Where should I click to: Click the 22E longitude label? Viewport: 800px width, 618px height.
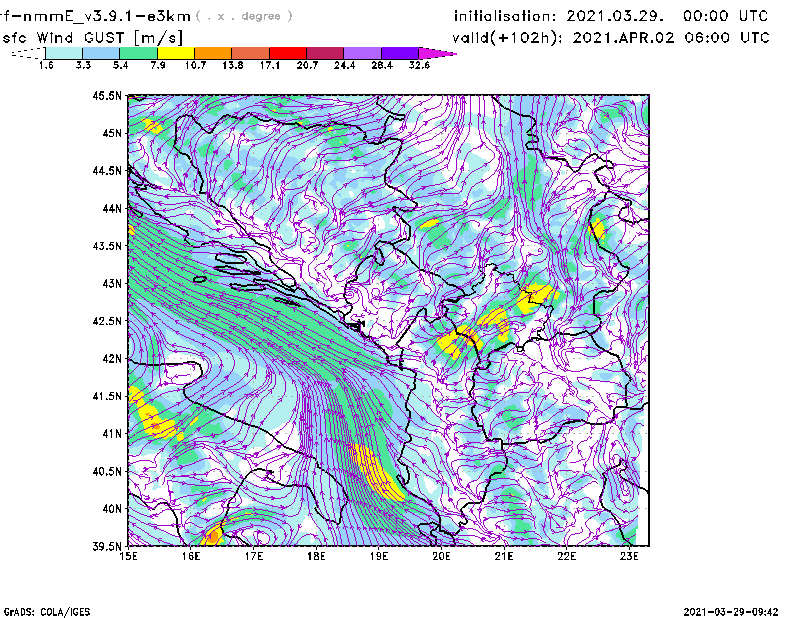tap(566, 556)
